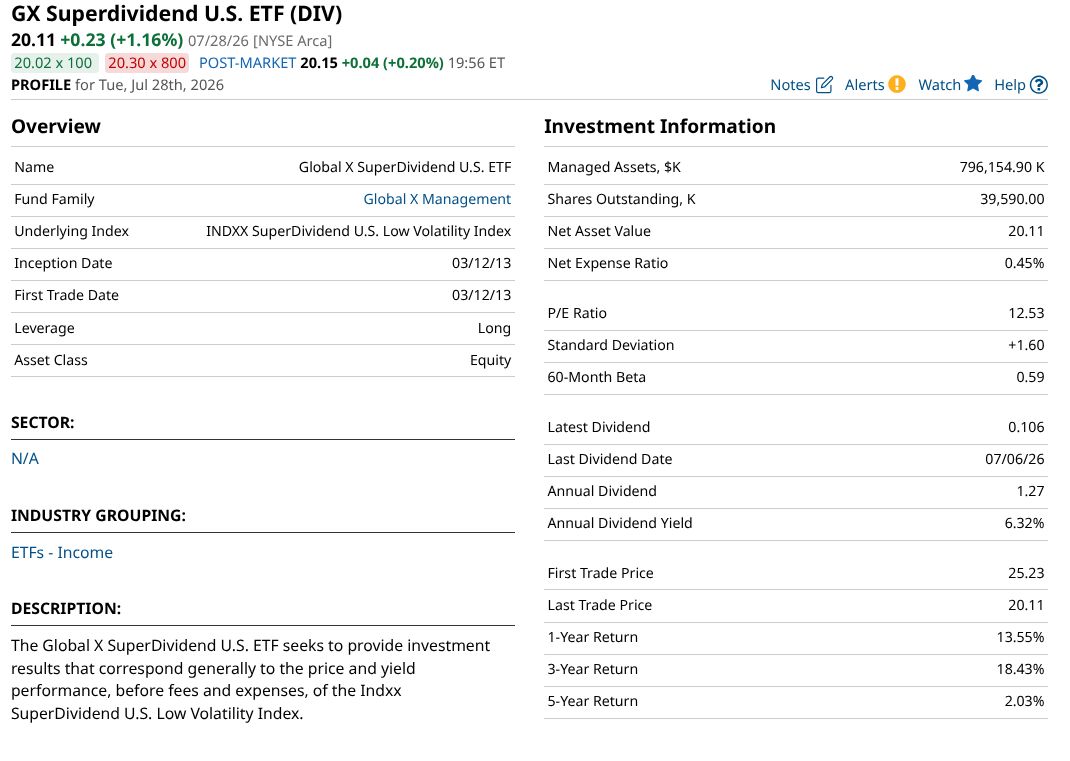This screenshot has height=761, width=1070.
Task: Open Global X Management fund family link
Action: [437, 199]
